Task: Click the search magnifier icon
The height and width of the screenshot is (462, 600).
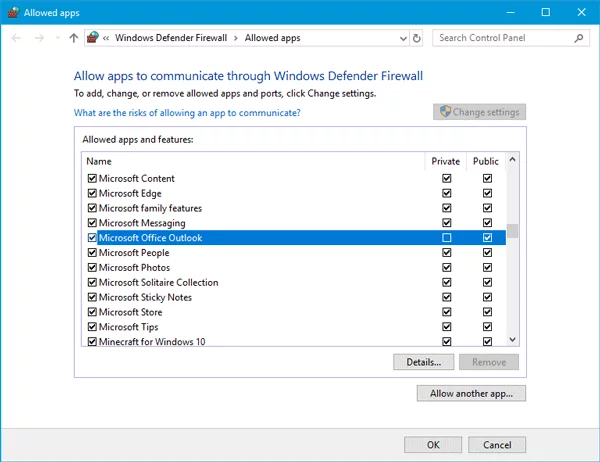Action: [579, 38]
